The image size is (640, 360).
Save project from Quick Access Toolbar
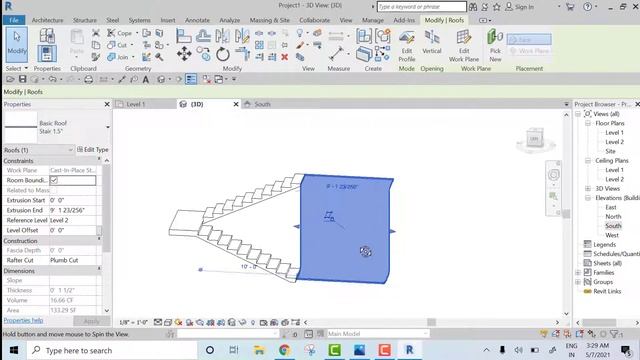pos(22,79)
